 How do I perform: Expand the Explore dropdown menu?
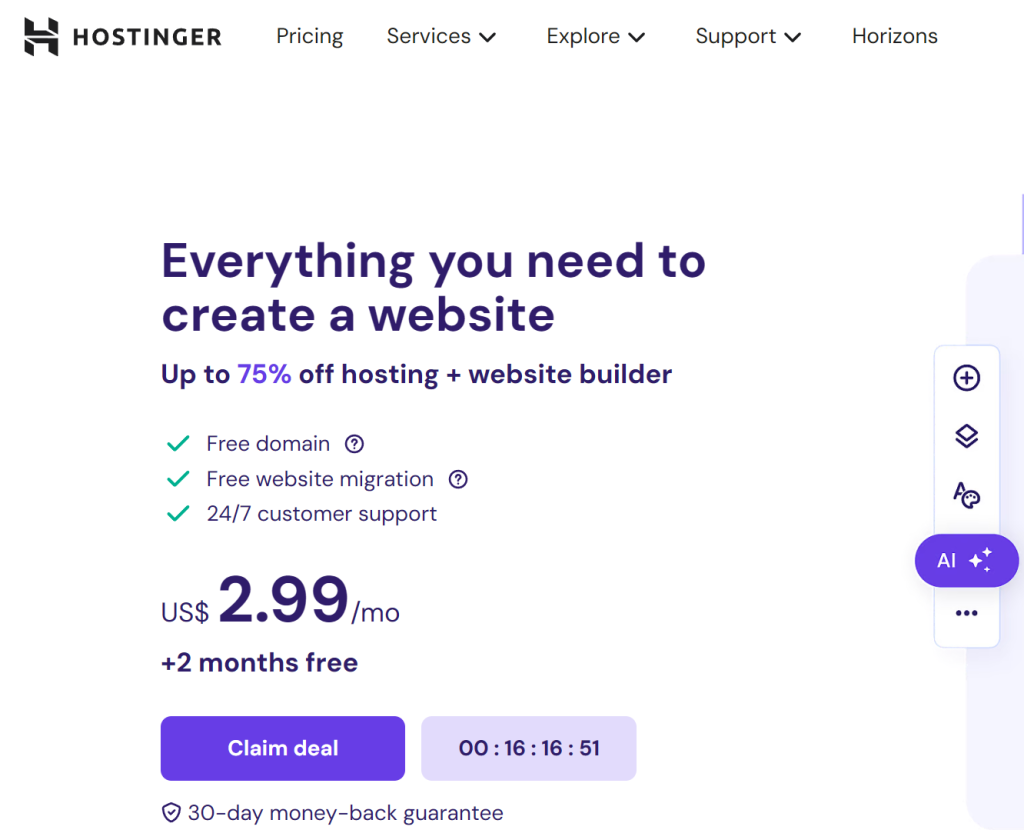click(596, 37)
